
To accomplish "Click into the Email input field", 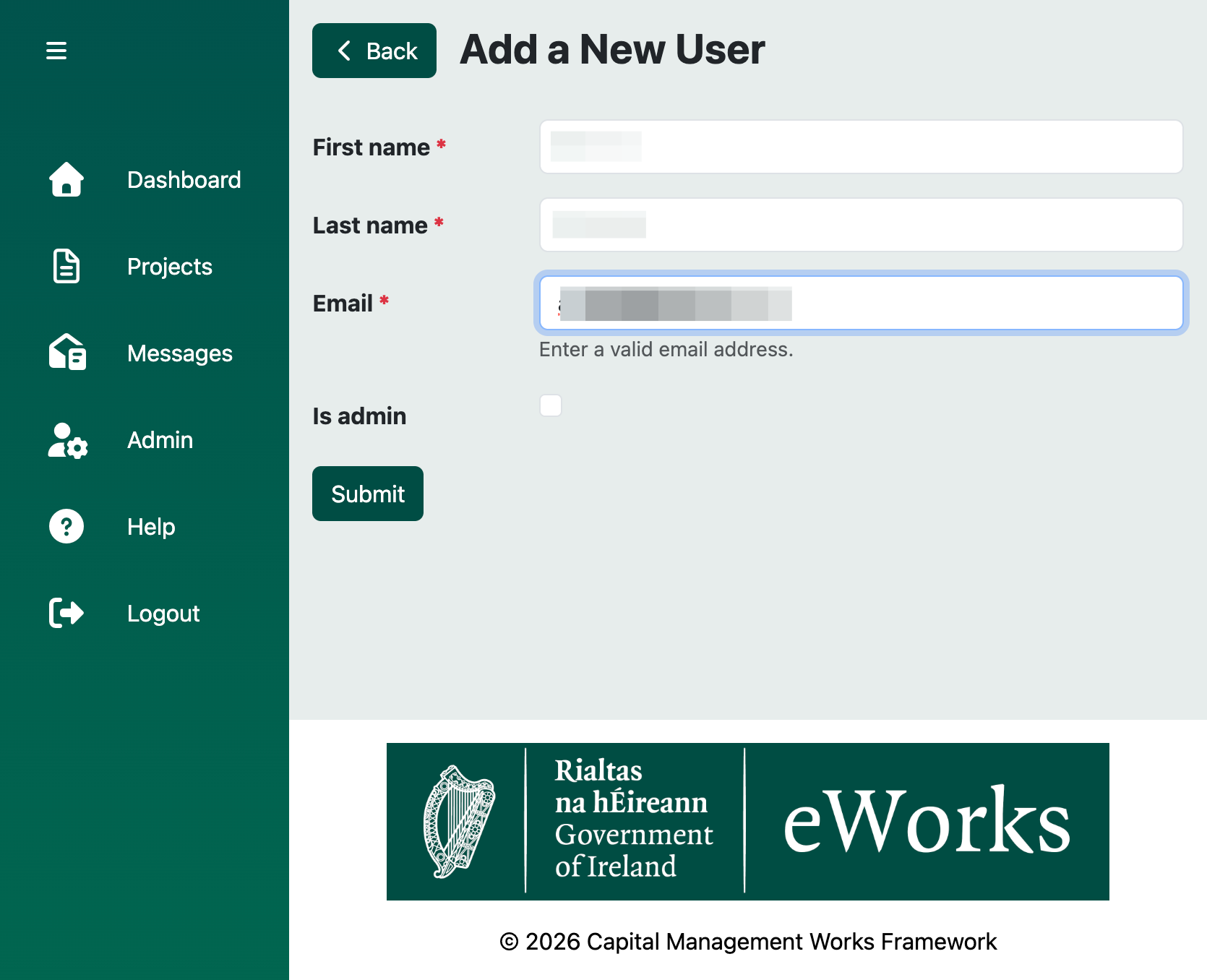I will 862,303.
